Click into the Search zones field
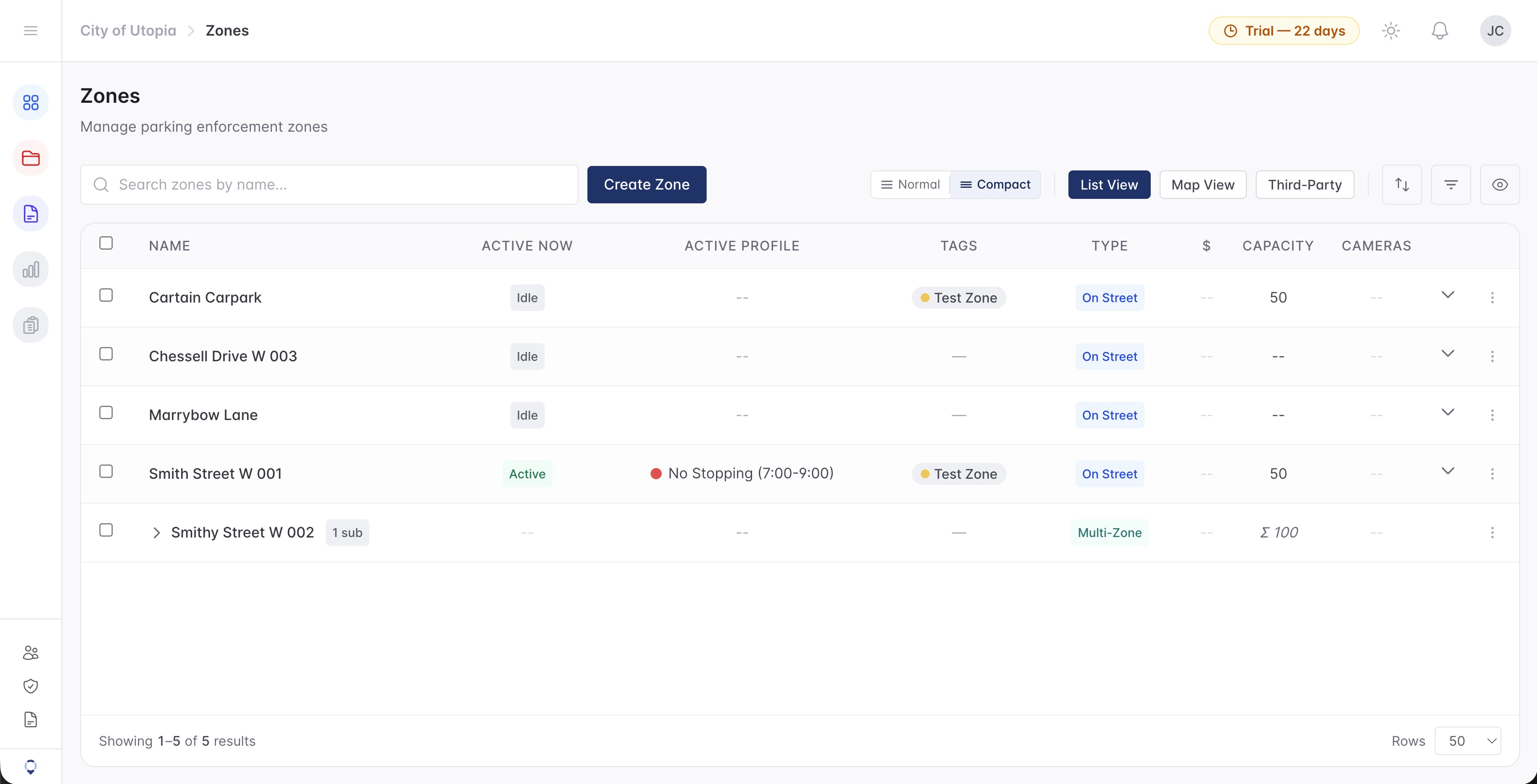The width and height of the screenshot is (1537, 784). click(329, 185)
